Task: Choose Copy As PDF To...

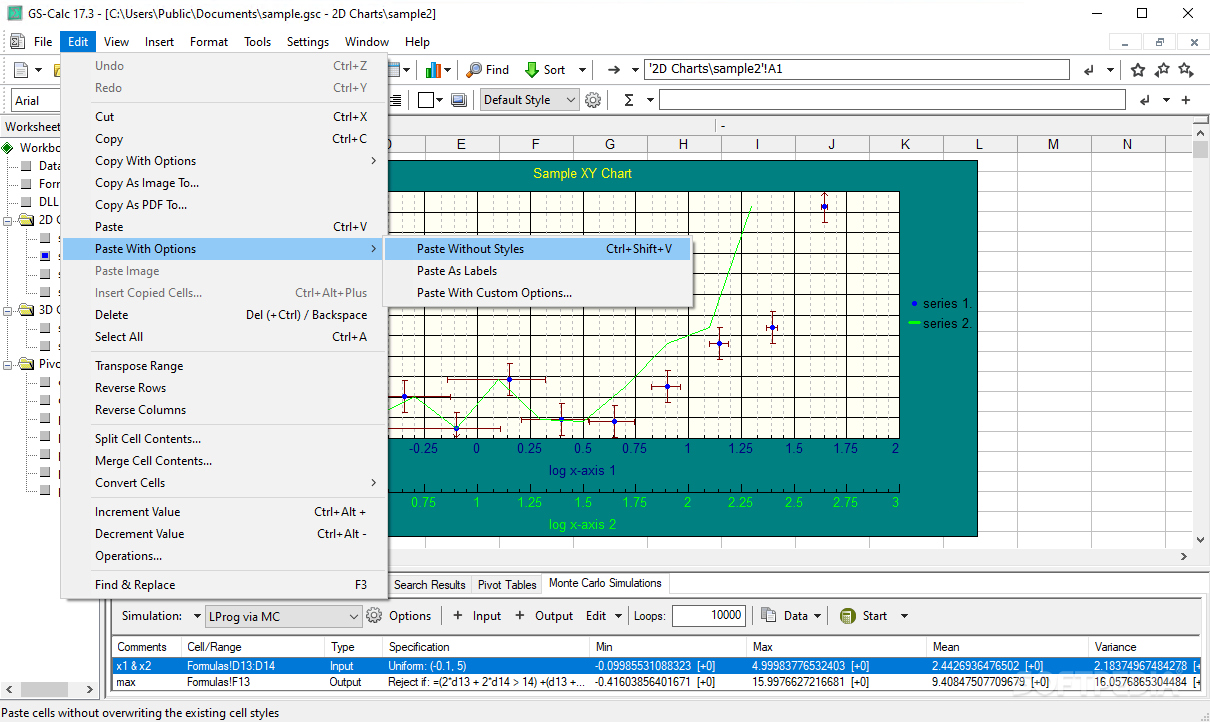Action: tap(224, 205)
